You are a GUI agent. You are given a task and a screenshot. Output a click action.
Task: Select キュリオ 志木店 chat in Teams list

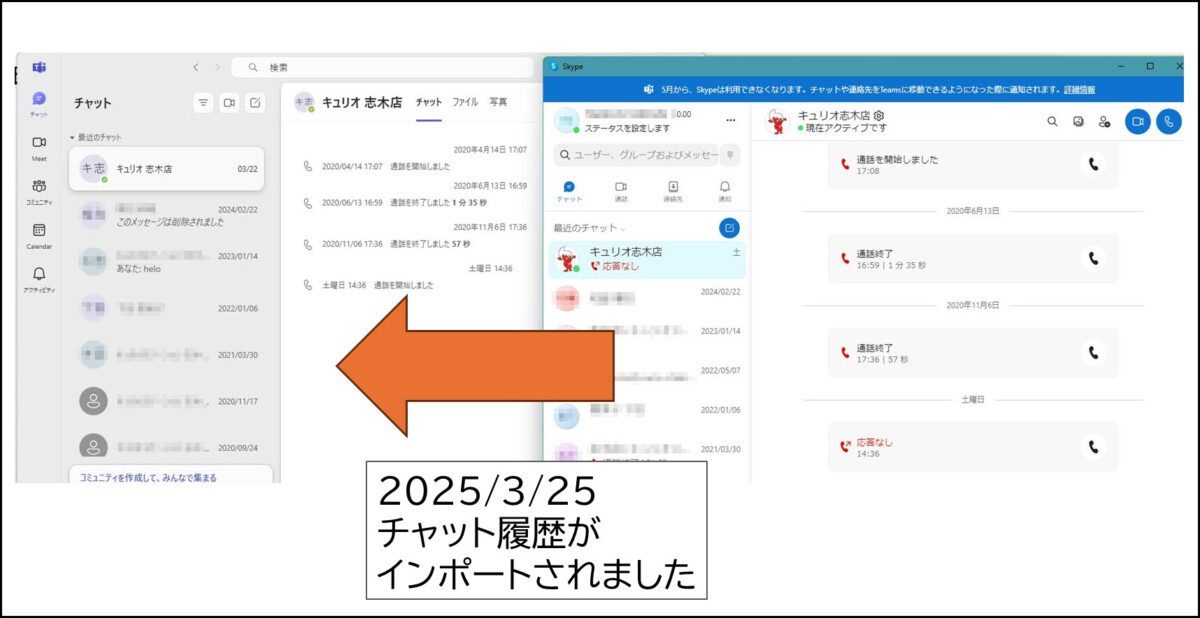[x=167, y=169]
